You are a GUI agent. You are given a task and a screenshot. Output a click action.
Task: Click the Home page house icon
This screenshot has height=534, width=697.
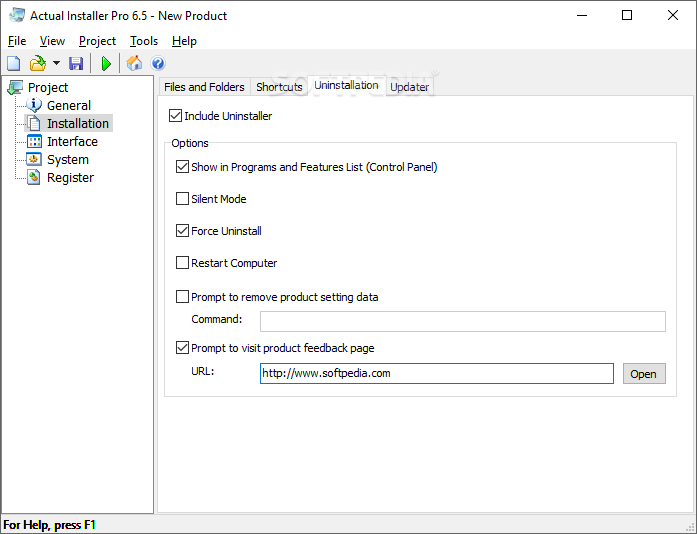(x=134, y=64)
